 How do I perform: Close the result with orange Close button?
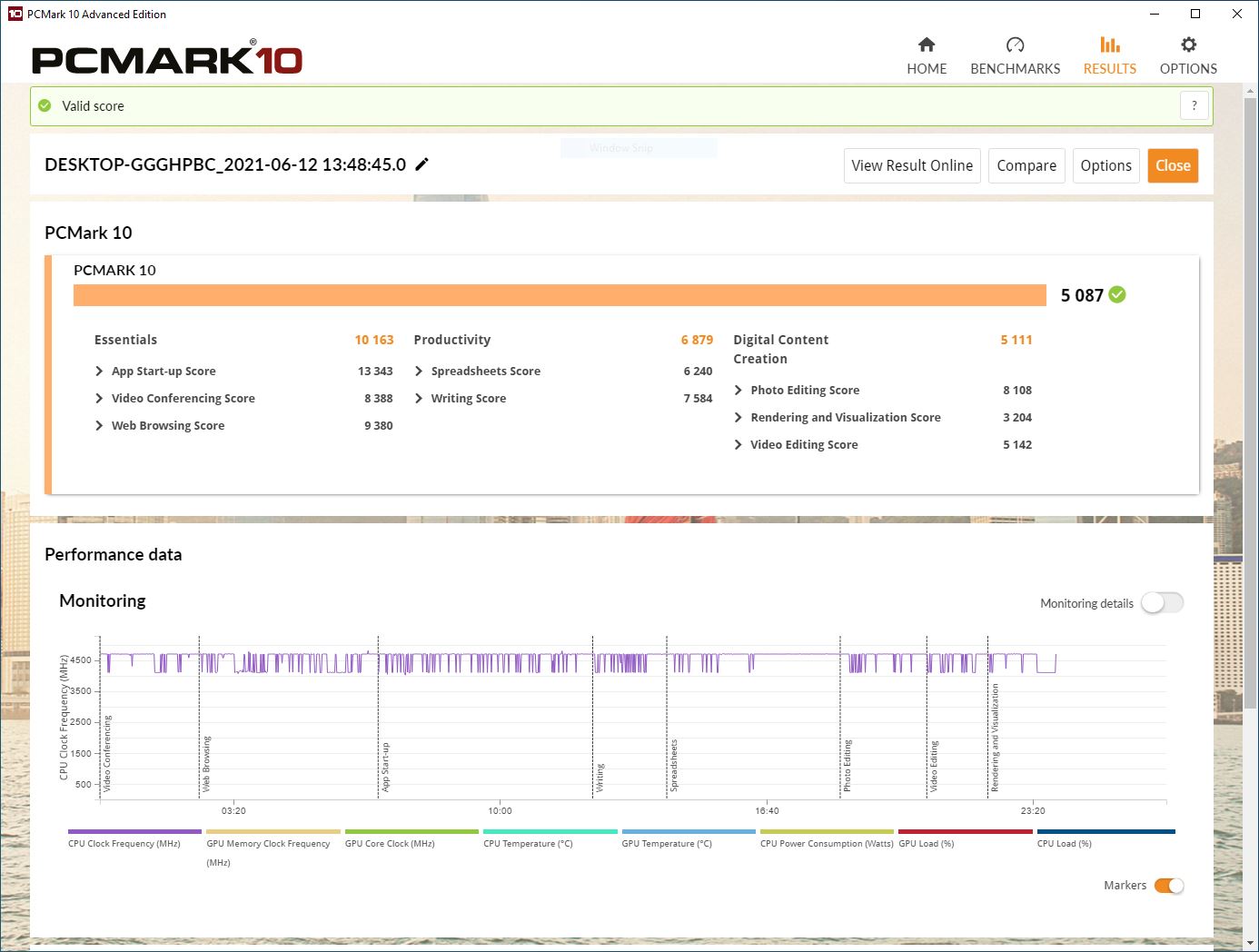tap(1173, 165)
